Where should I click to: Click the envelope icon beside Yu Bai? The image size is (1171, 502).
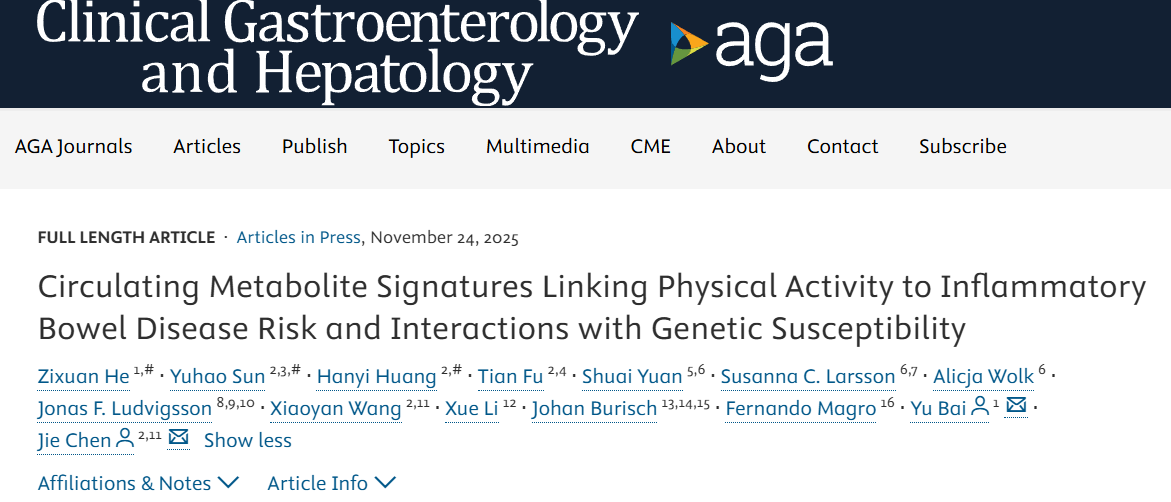point(1015,407)
